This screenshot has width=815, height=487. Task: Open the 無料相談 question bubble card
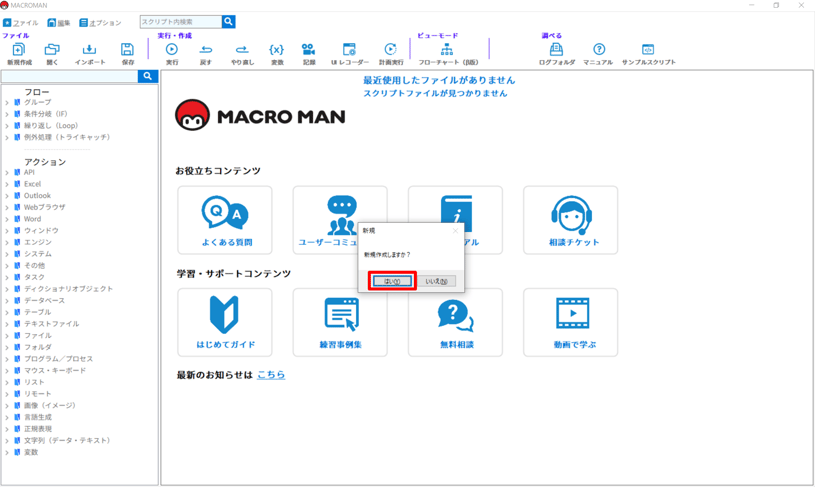pos(455,322)
